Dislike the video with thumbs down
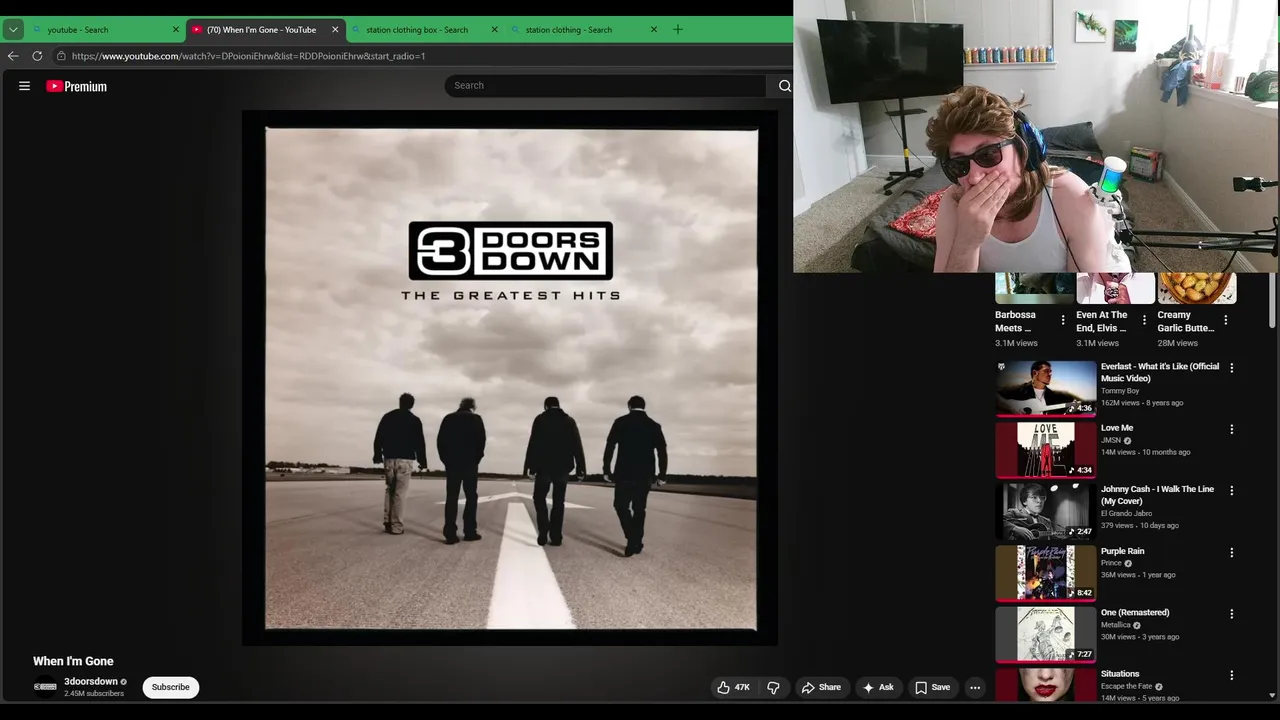Viewport: 1280px width, 720px height. (773, 687)
